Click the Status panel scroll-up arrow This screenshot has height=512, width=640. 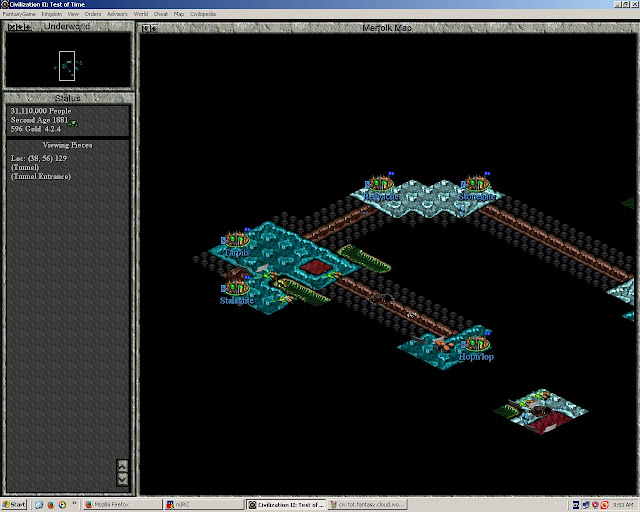pyautogui.click(x=122, y=466)
